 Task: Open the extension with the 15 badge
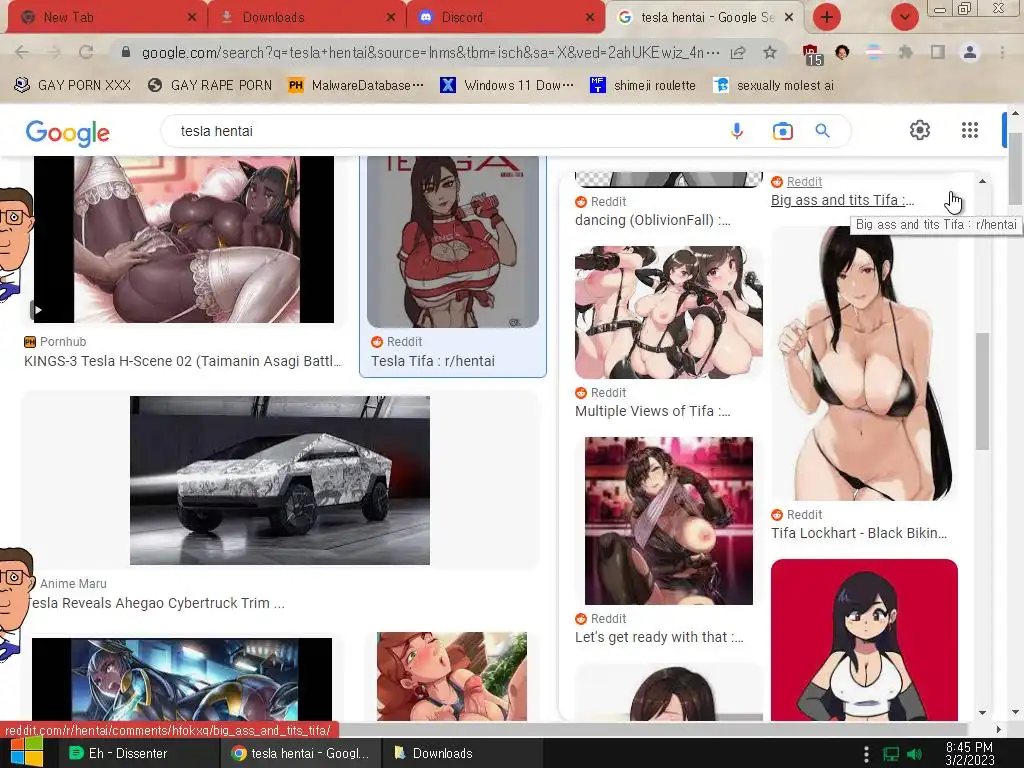click(812, 54)
